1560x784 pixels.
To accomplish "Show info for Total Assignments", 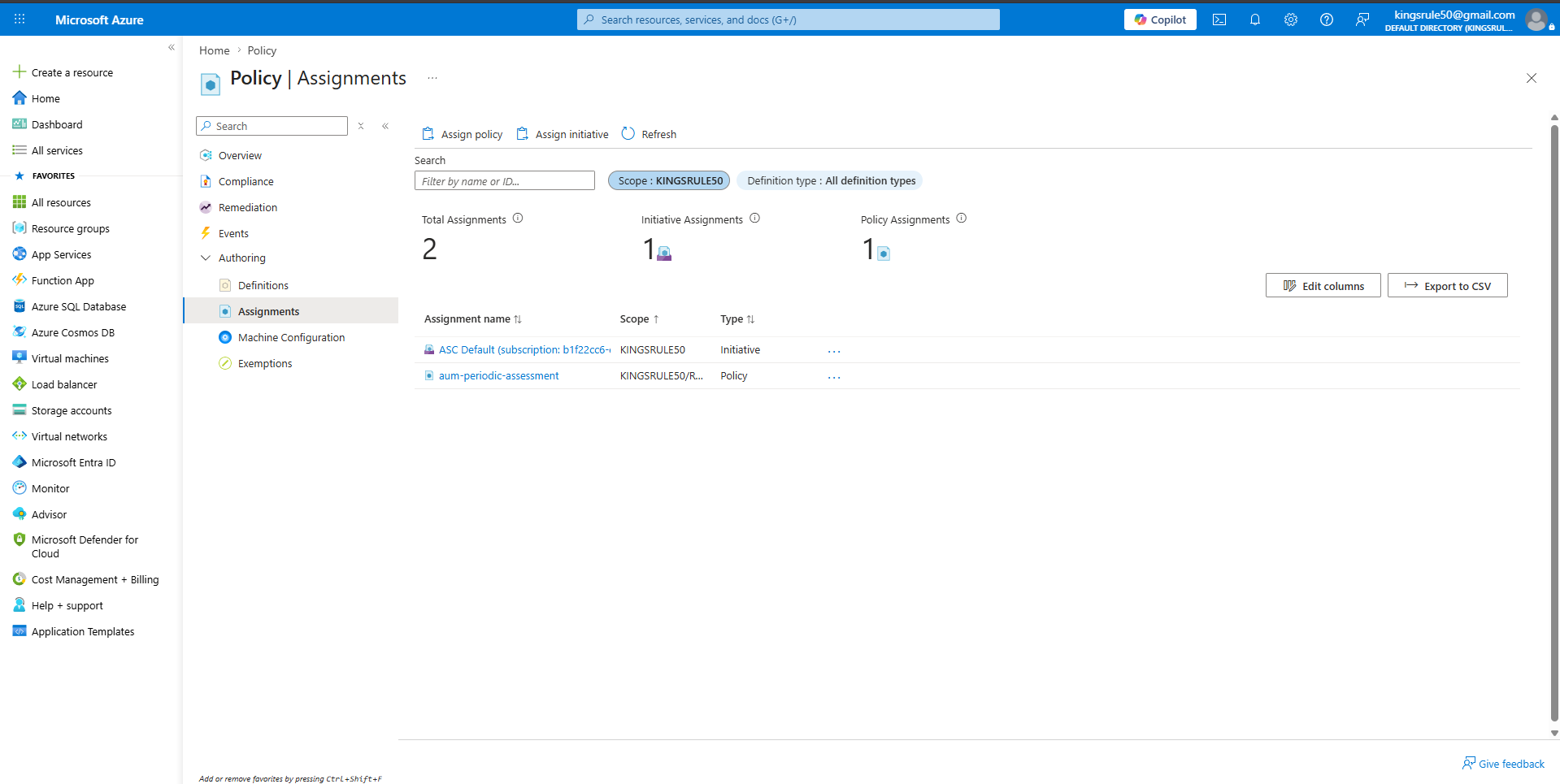I will (518, 219).
